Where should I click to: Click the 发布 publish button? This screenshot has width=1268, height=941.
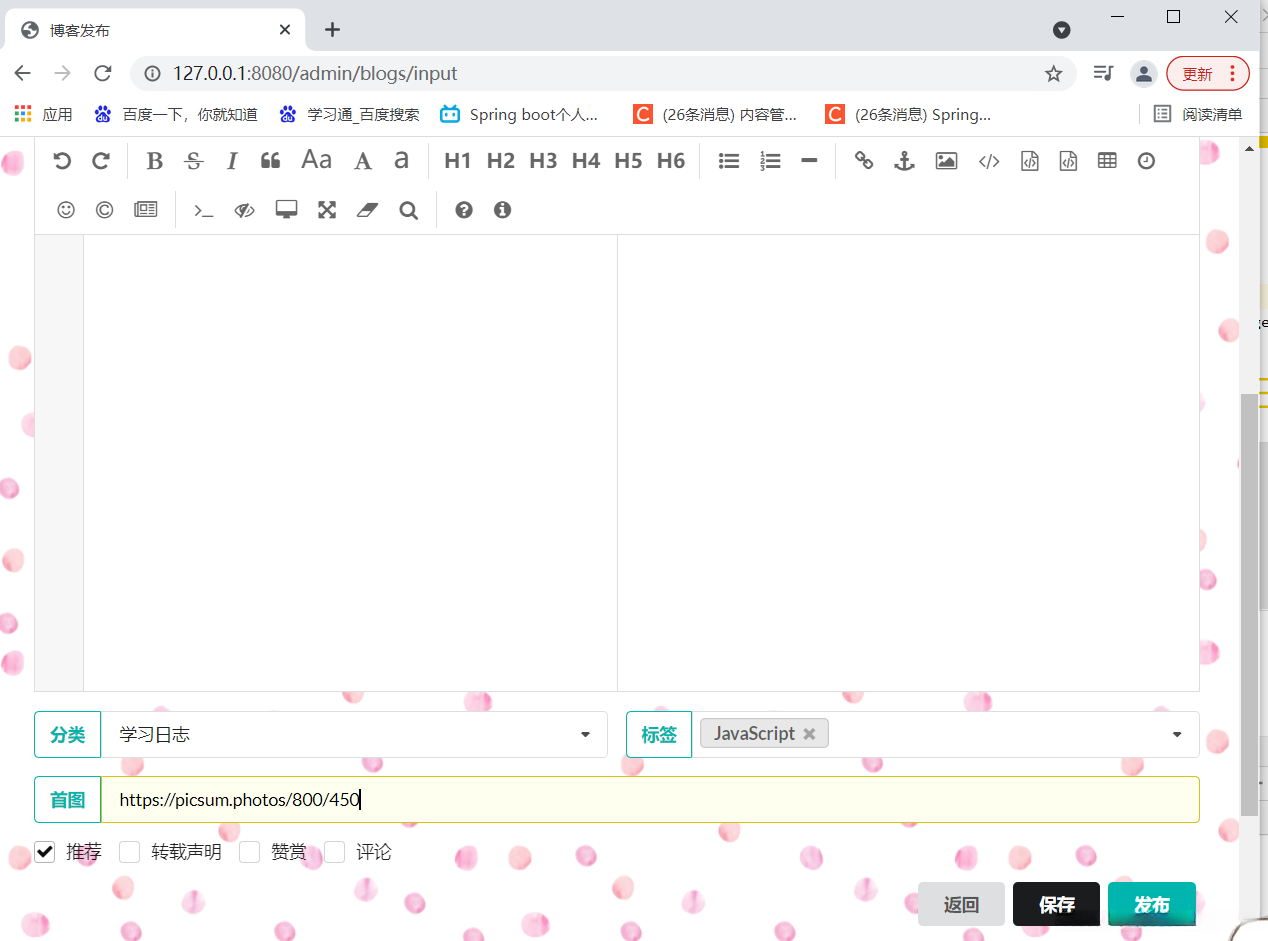point(1151,903)
